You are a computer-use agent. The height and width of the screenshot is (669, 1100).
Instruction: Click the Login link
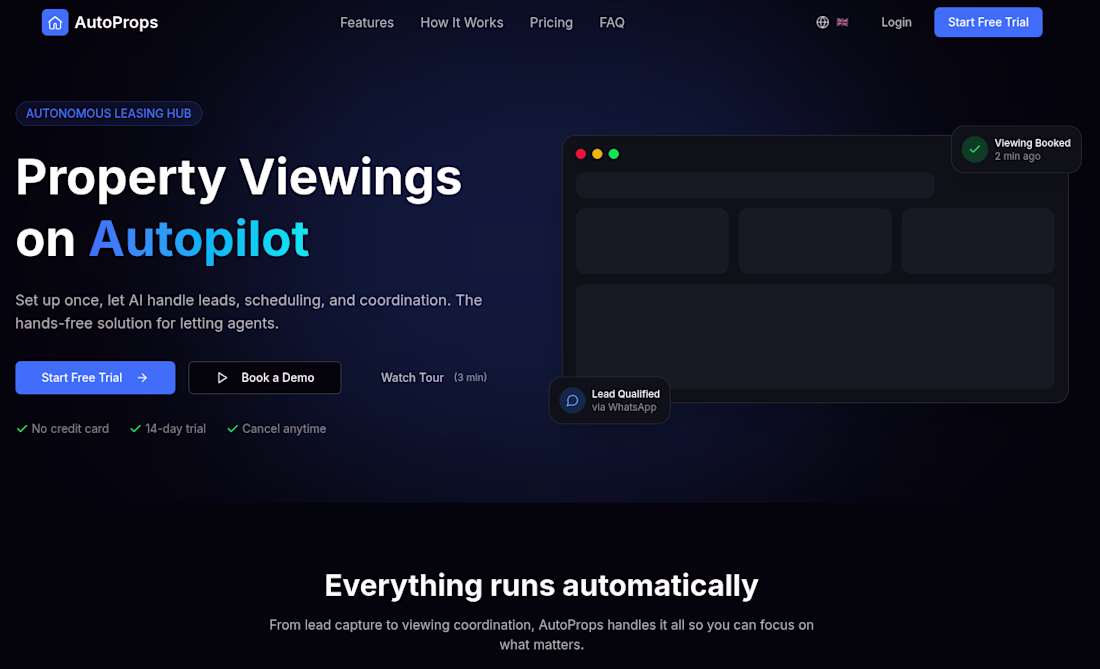[x=896, y=22]
